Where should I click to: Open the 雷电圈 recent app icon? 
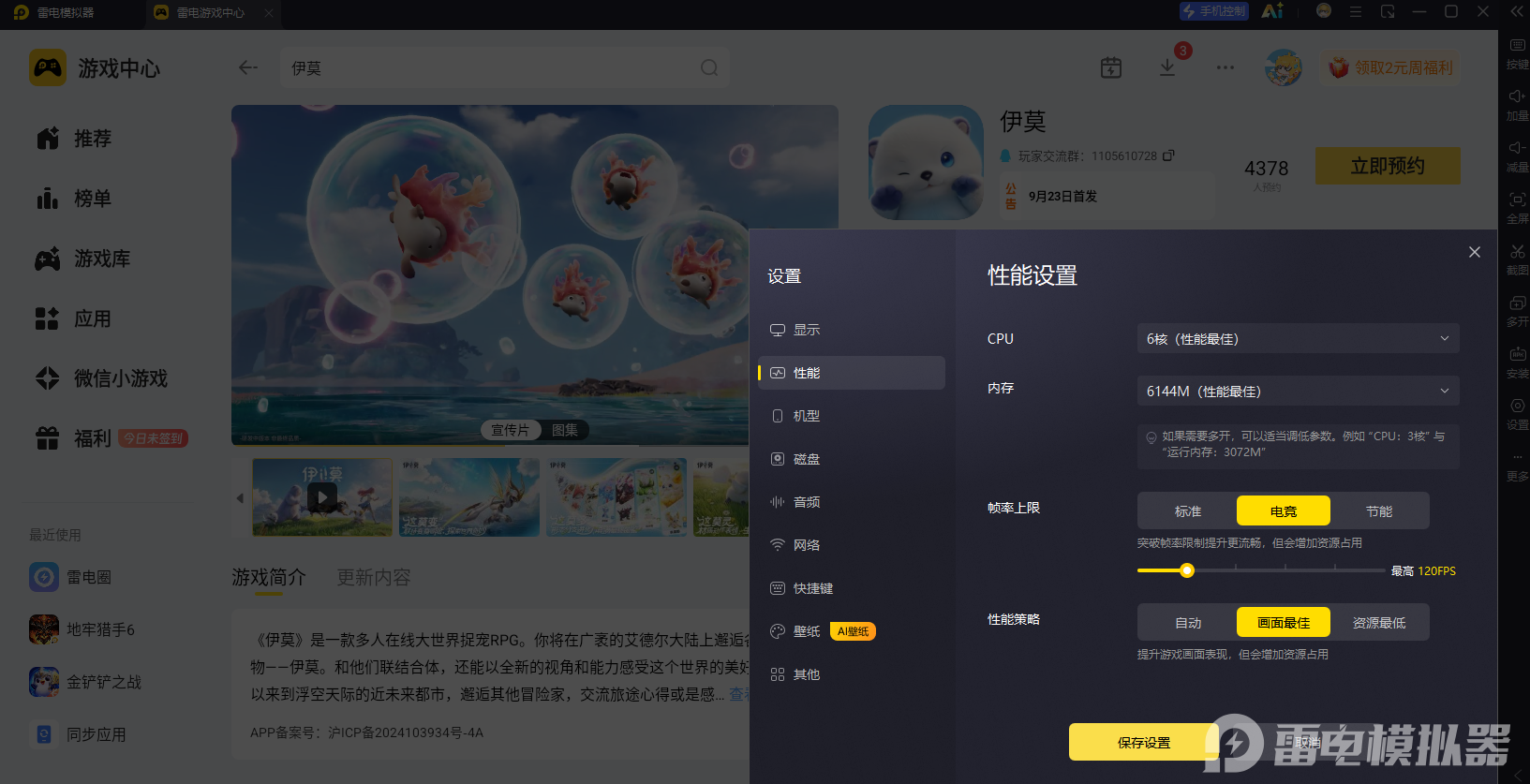44,577
